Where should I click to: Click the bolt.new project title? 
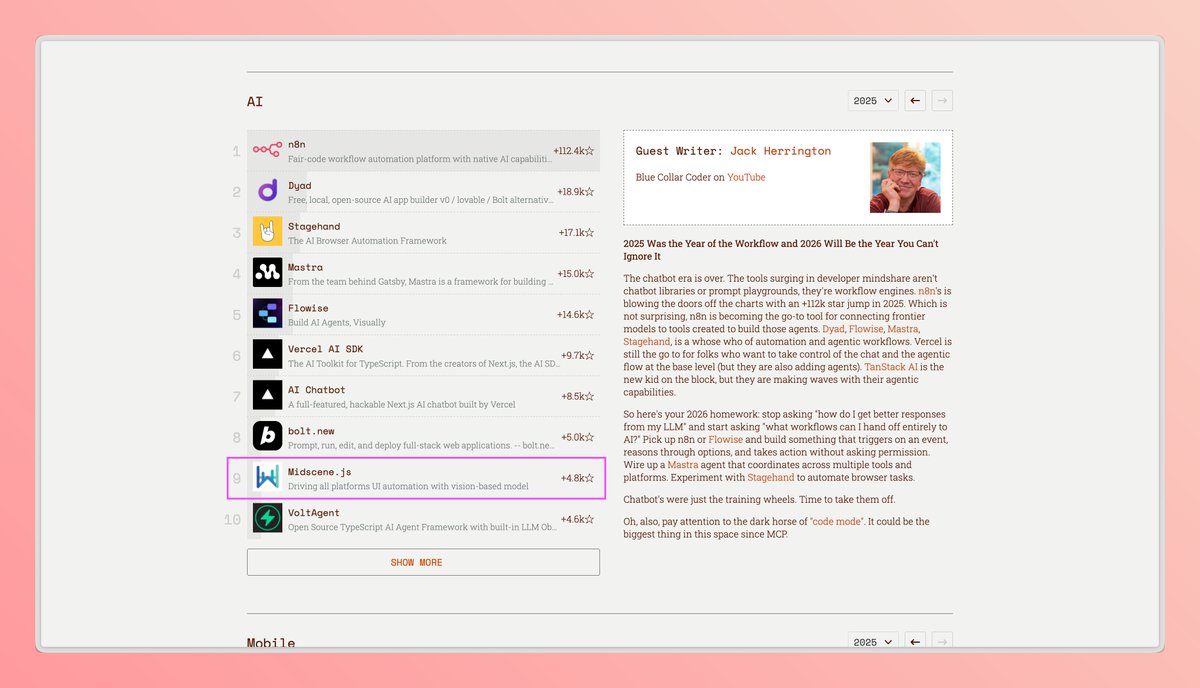tap(311, 431)
